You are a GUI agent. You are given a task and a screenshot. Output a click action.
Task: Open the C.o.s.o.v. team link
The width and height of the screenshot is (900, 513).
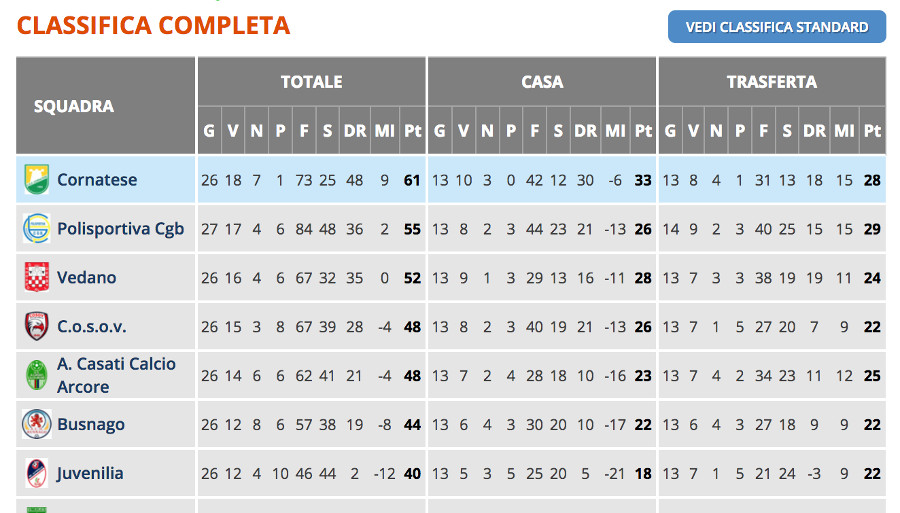(92, 327)
